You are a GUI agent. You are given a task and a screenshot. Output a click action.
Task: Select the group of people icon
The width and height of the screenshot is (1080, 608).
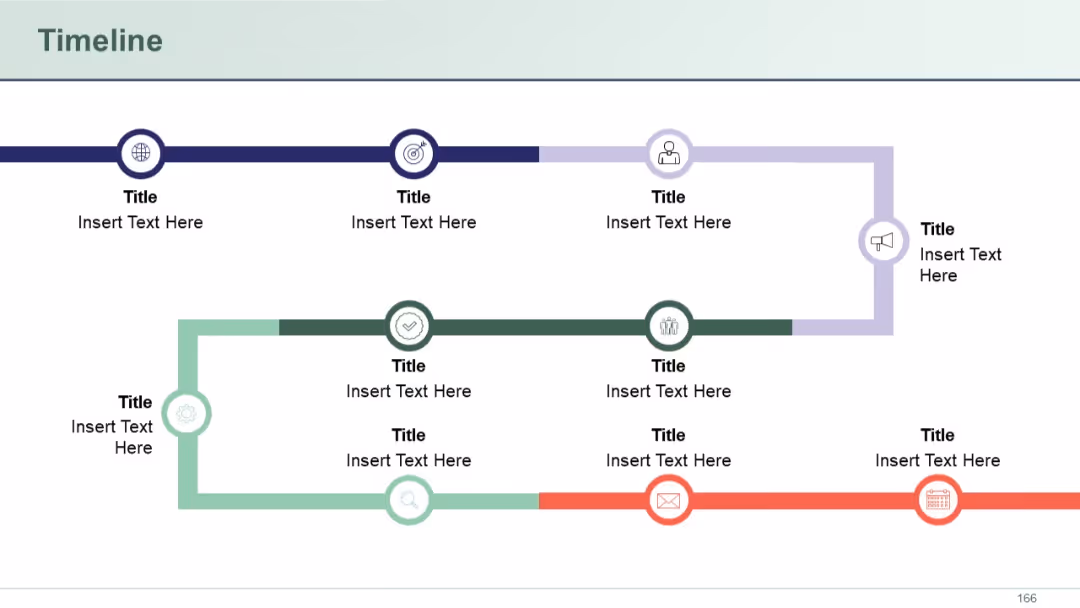[x=668, y=326]
